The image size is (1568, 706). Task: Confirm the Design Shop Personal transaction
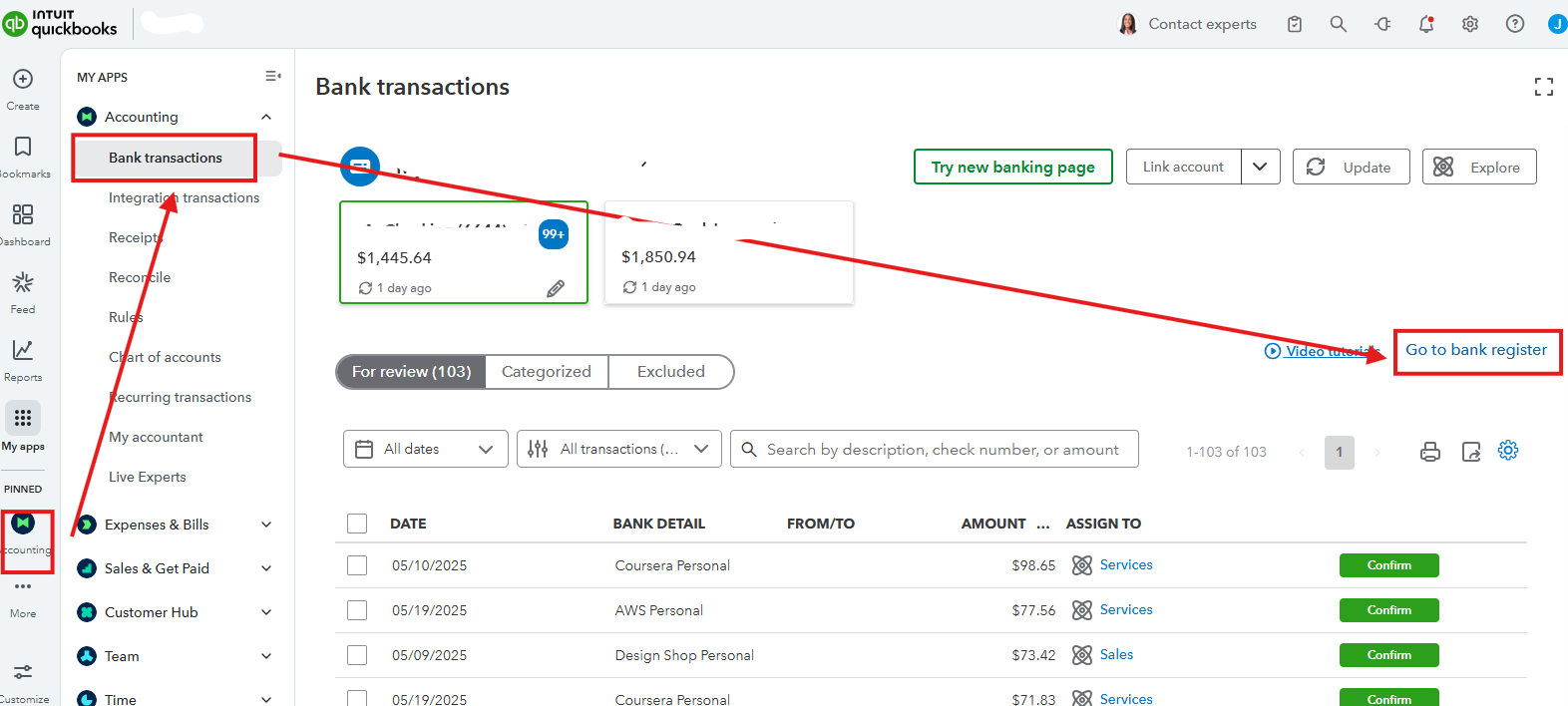click(1389, 655)
